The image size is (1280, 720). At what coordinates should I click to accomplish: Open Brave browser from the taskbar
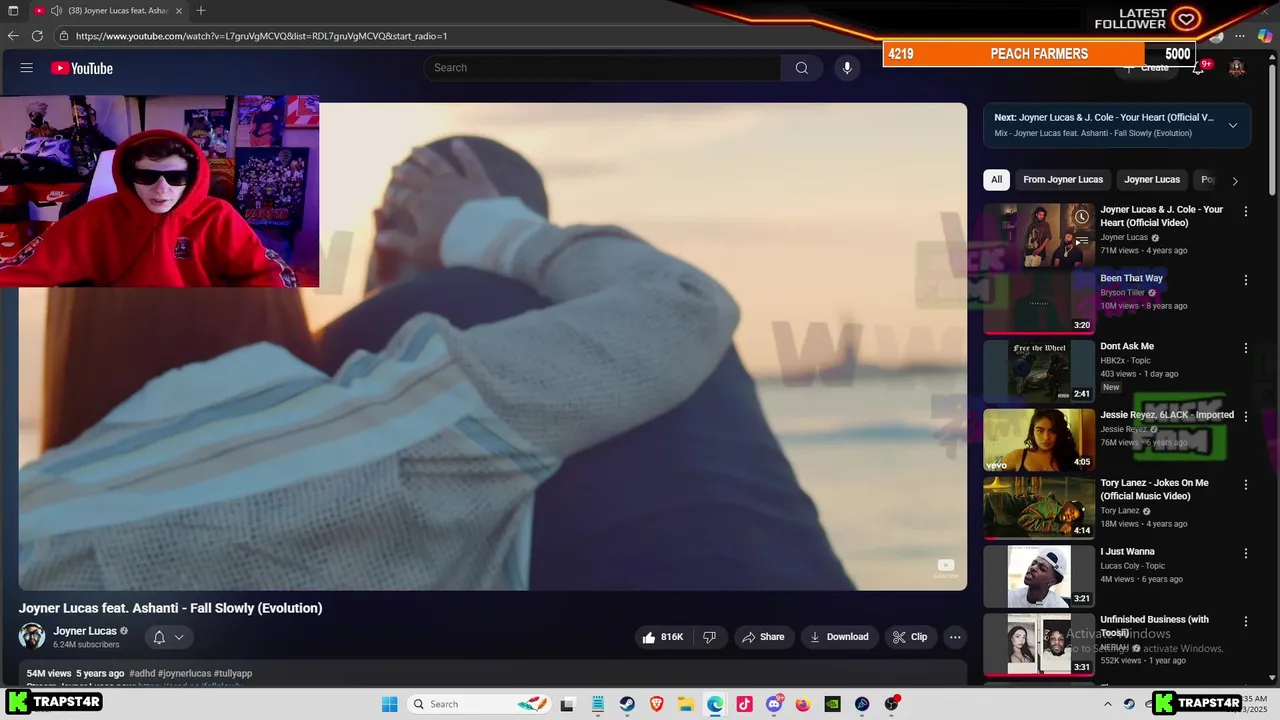(656, 704)
